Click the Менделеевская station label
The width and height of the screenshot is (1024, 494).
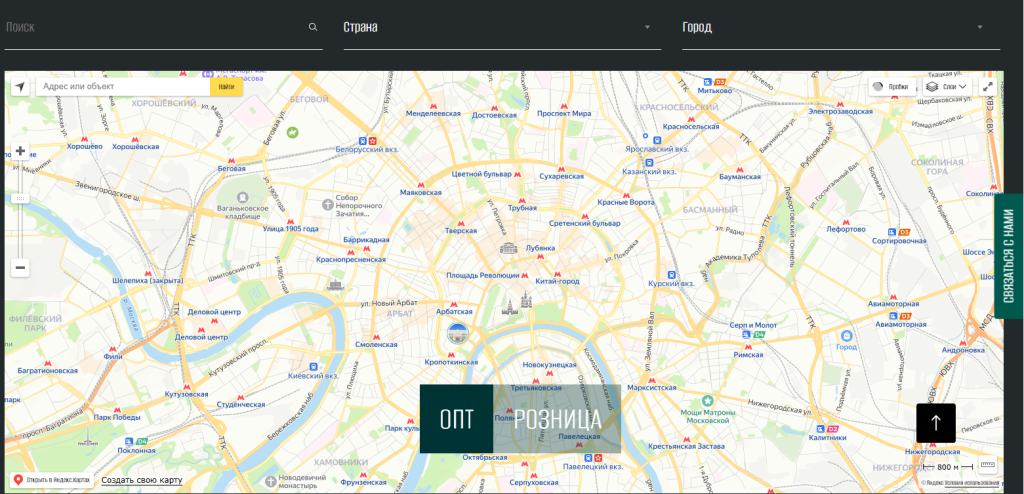click(x=433, y=114)
